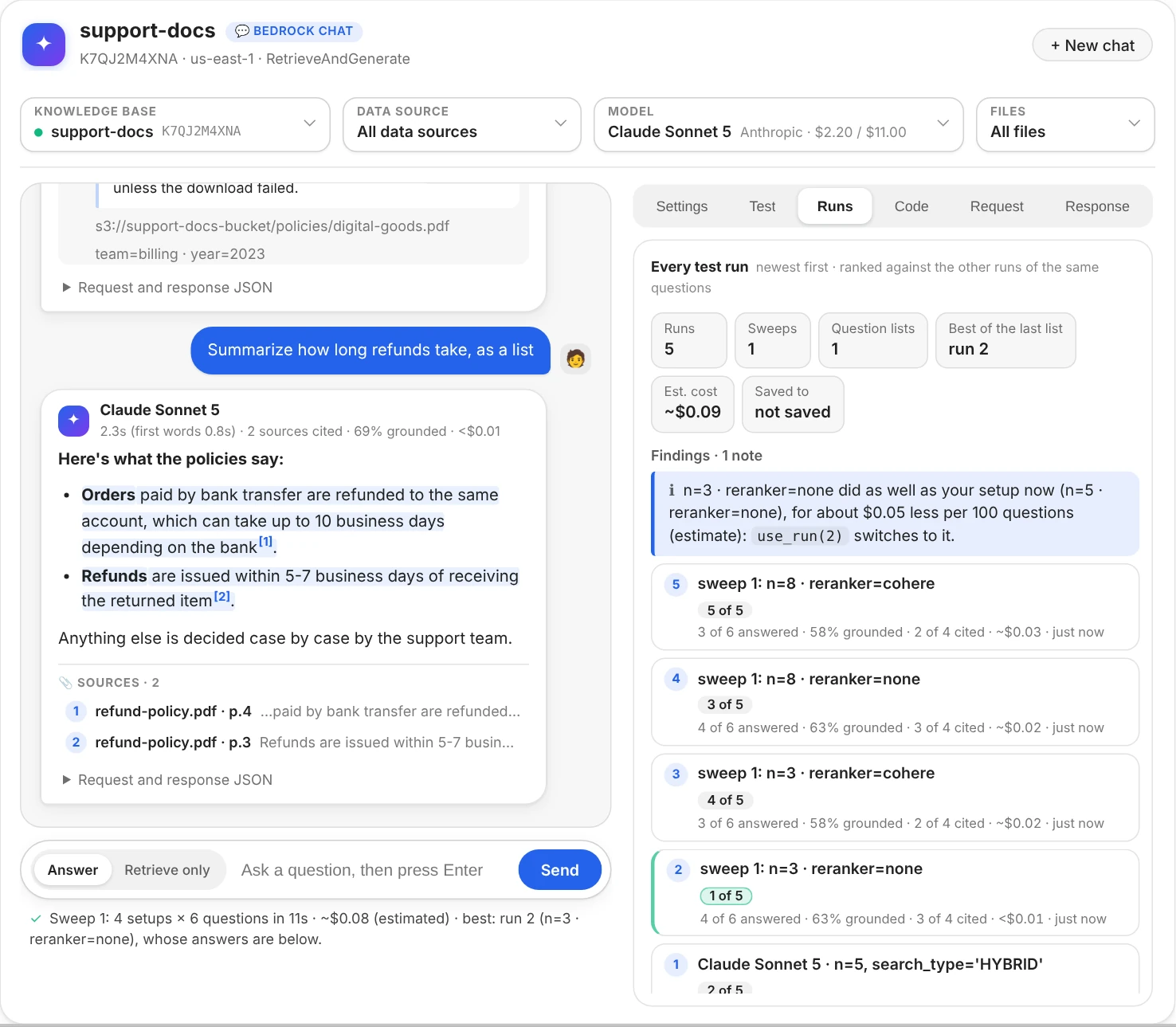The width and height of the screenshot is (1176, 1027).
Task: Click the 1 of 5 rank badge
Action: pyautogui.click(x=726, y=896)
